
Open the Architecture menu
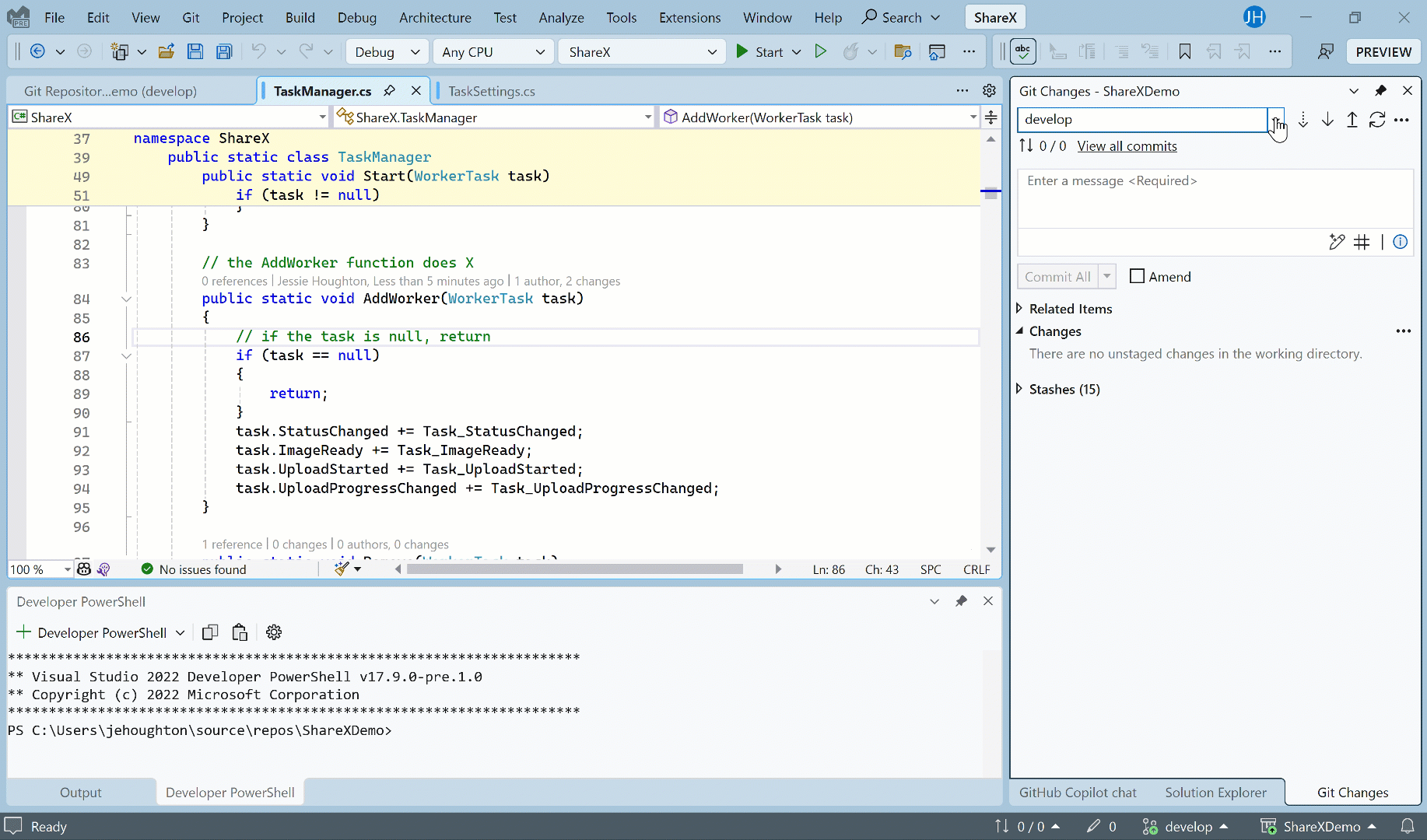pos(435,17)
